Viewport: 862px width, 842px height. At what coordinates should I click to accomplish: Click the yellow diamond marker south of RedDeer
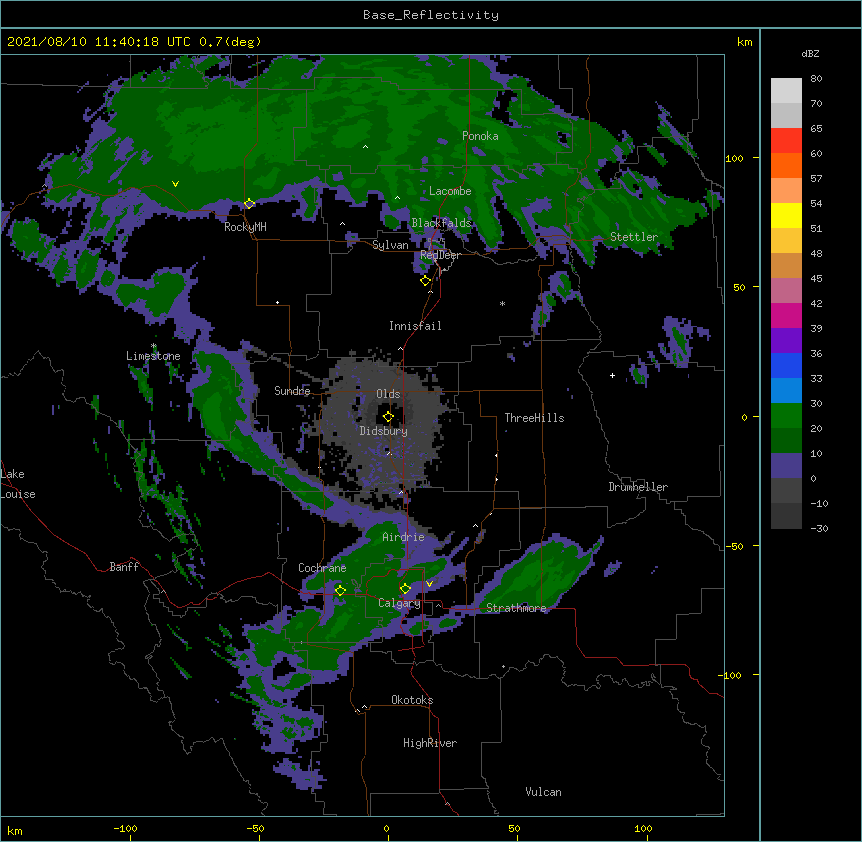coord(425,280)
